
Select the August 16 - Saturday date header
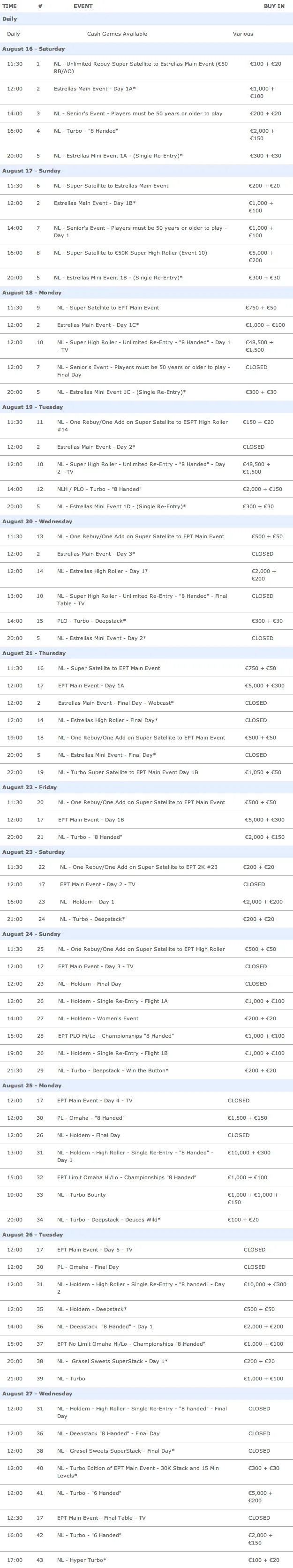pos(33,49)
